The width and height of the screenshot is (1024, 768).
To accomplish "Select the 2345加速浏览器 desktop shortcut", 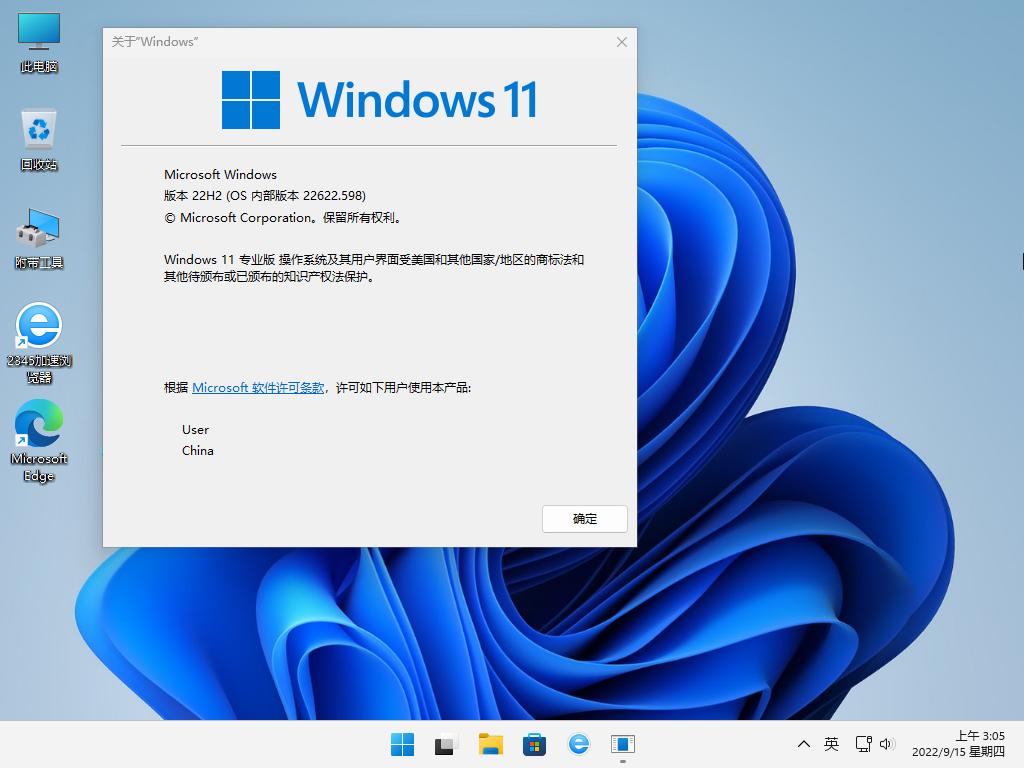I will pos(39,342).
